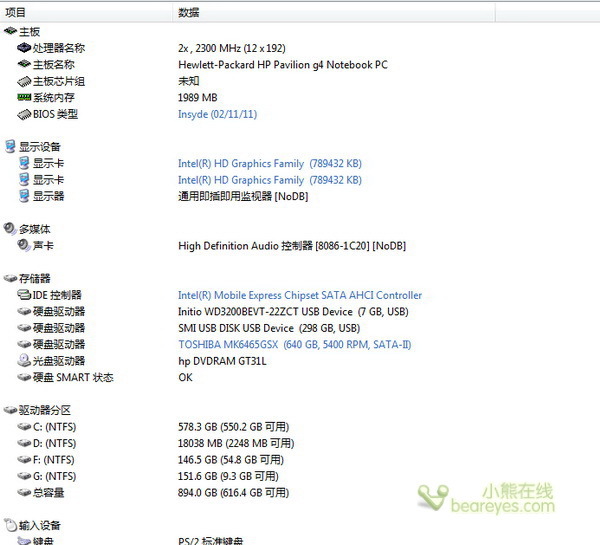The height and width of the screenshot is (545, 600).
Task: Select the 存储器 group label
Action: [x=35, y=278]
